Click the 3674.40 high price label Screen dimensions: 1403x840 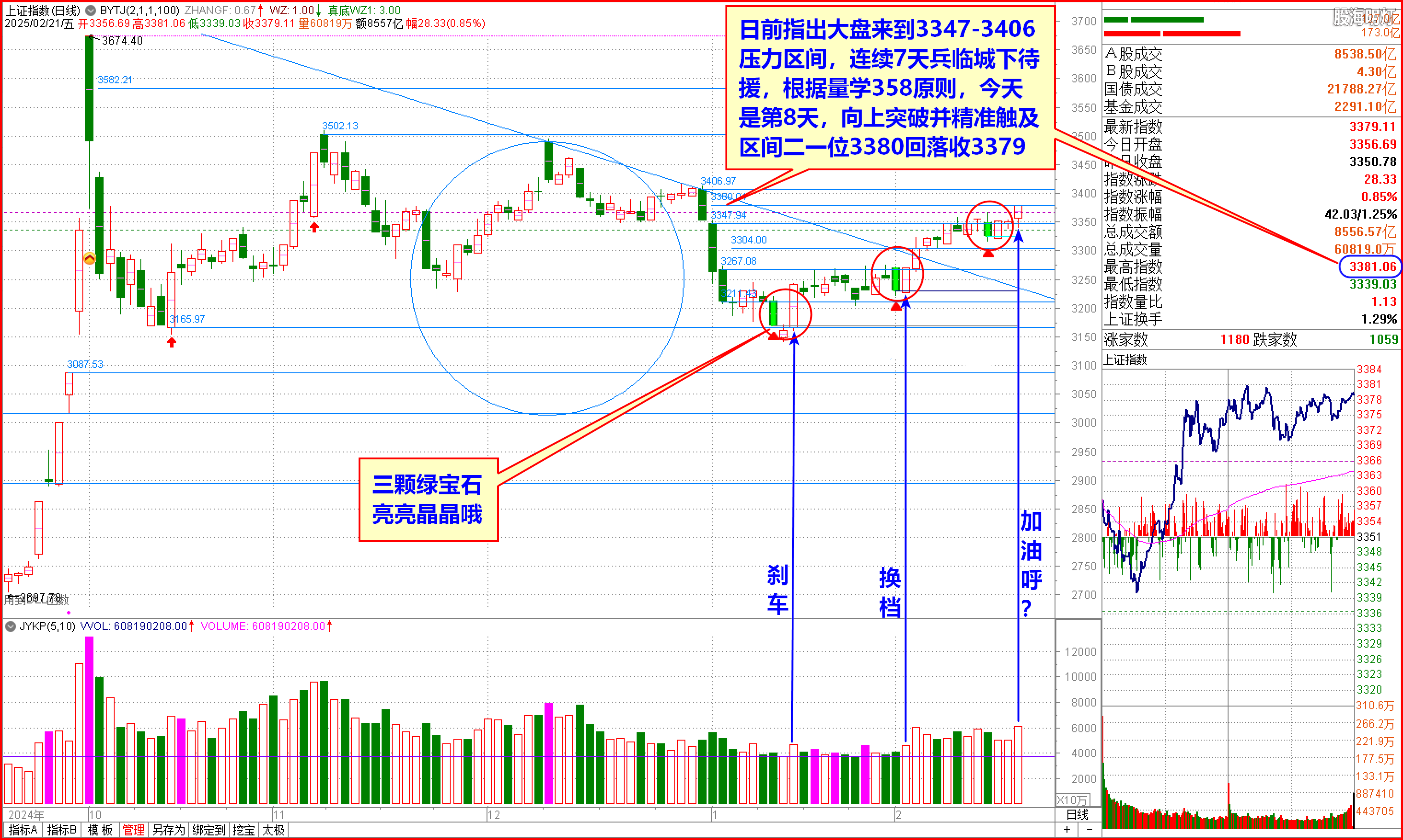(122, 41)
